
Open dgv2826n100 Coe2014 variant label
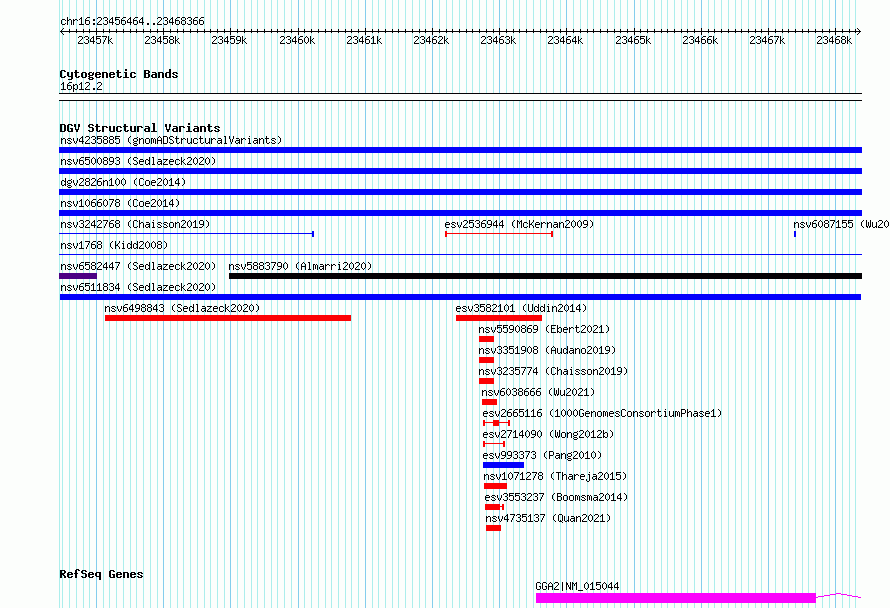tap(123, 182)
